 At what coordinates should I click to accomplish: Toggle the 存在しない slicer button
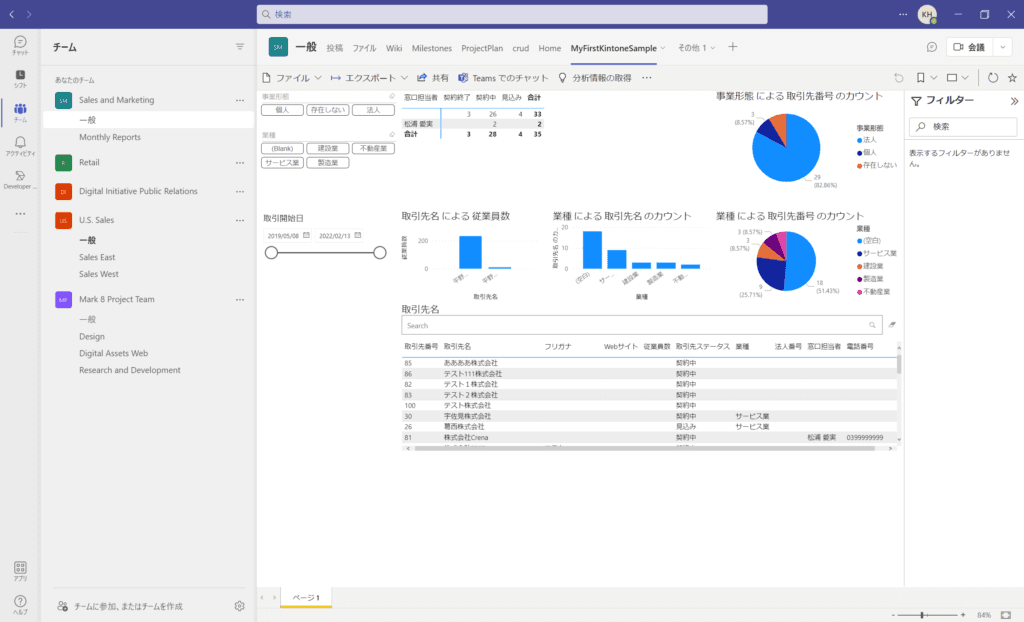click(328, 110)
